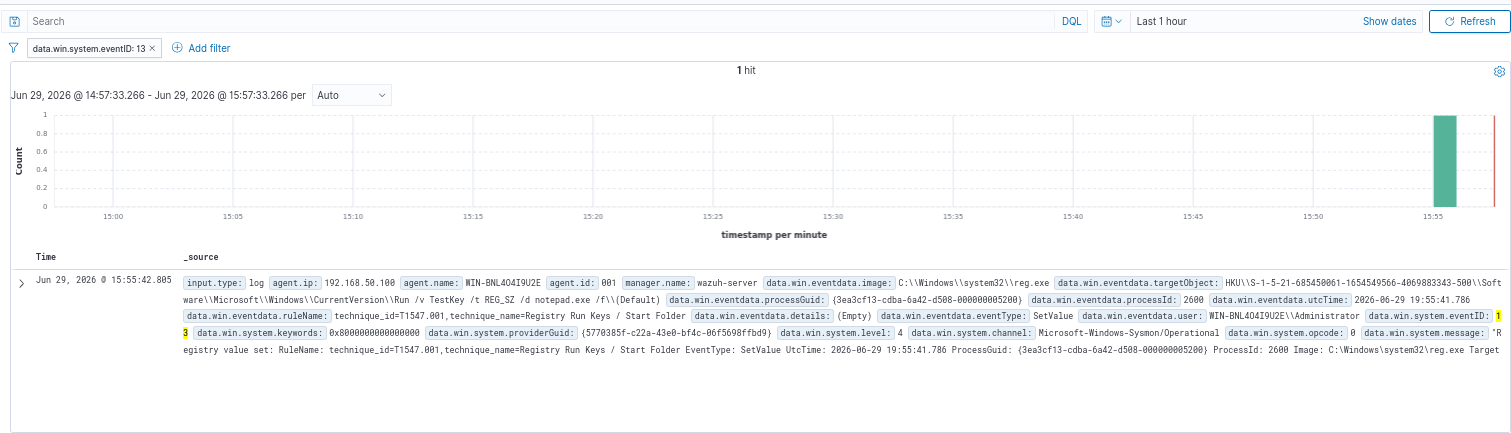Select the agent.id field label

tap(573, 283)
